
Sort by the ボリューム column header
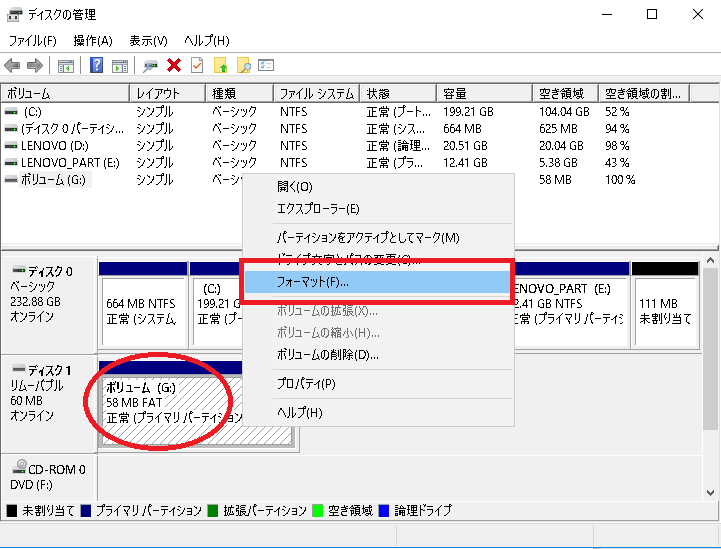(65, 93)
